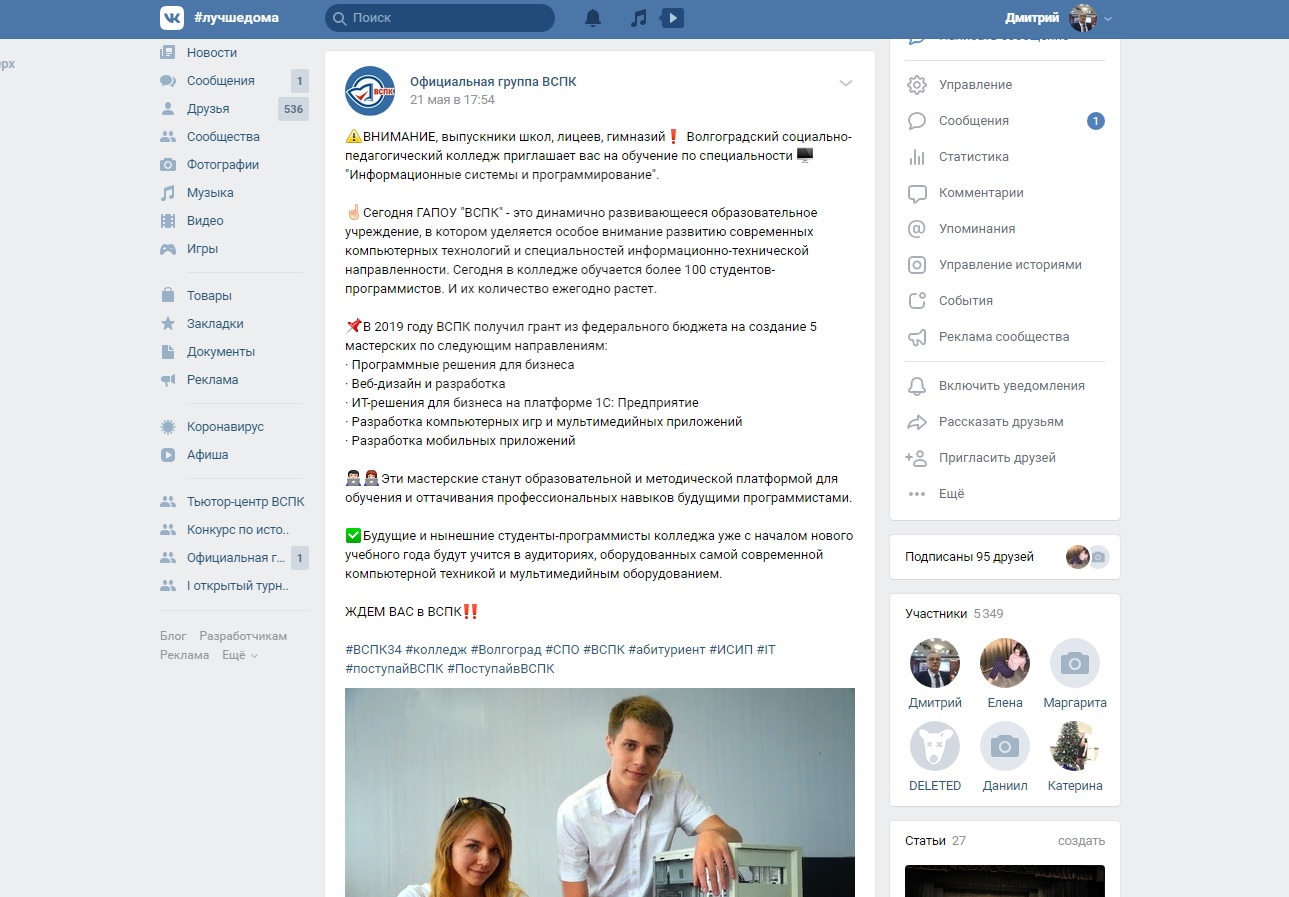The height and width of the screenshot is (897, 1289).
Task: Click the Сообщества people icon
Action: coord(168,137)
